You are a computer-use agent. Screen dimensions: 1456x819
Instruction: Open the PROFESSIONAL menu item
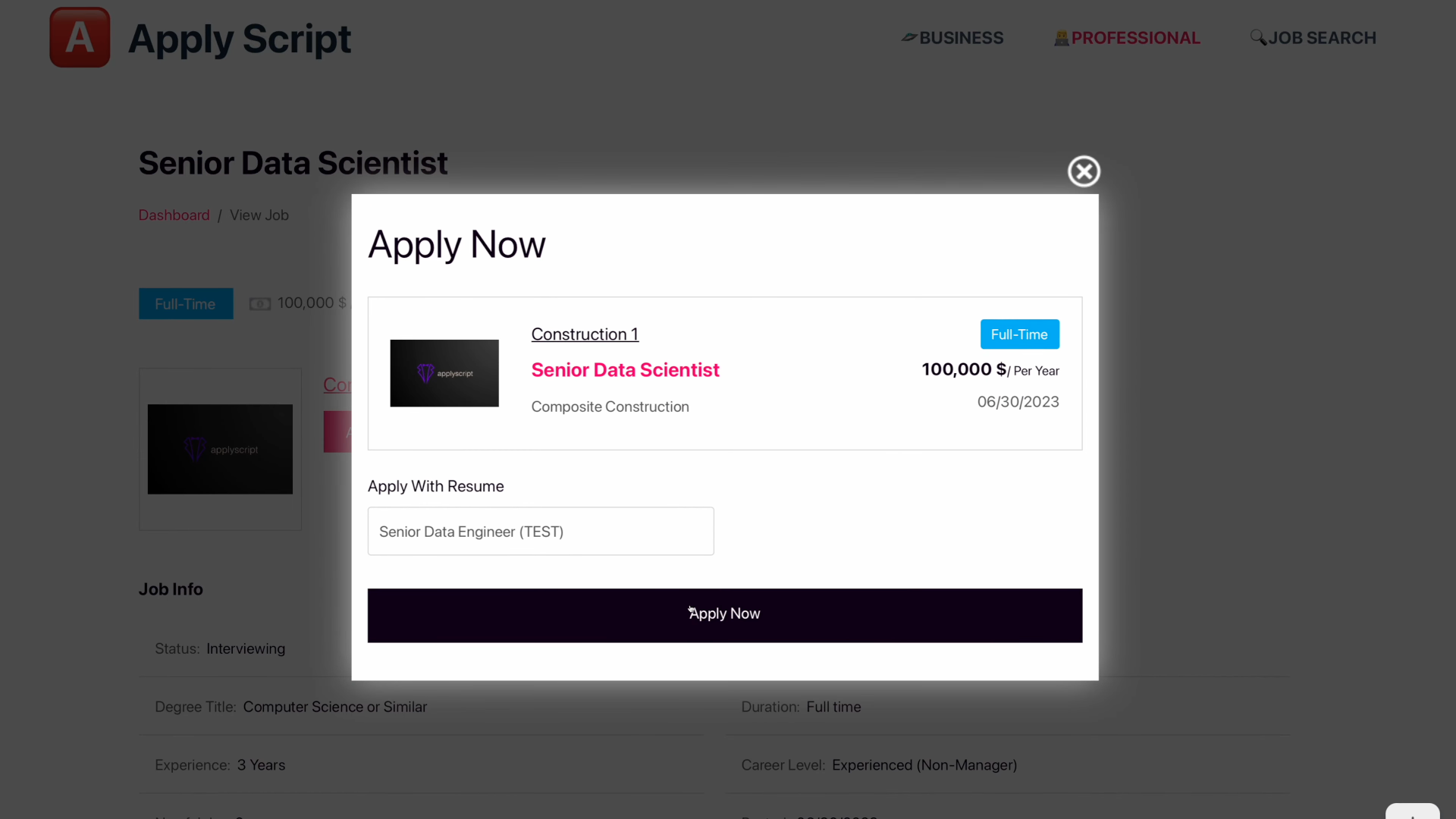[x=1135, y=38]
